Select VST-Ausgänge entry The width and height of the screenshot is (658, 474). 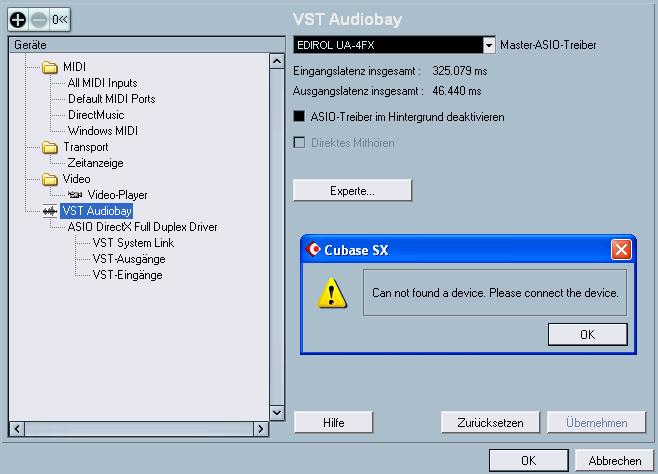click(129, 259)
